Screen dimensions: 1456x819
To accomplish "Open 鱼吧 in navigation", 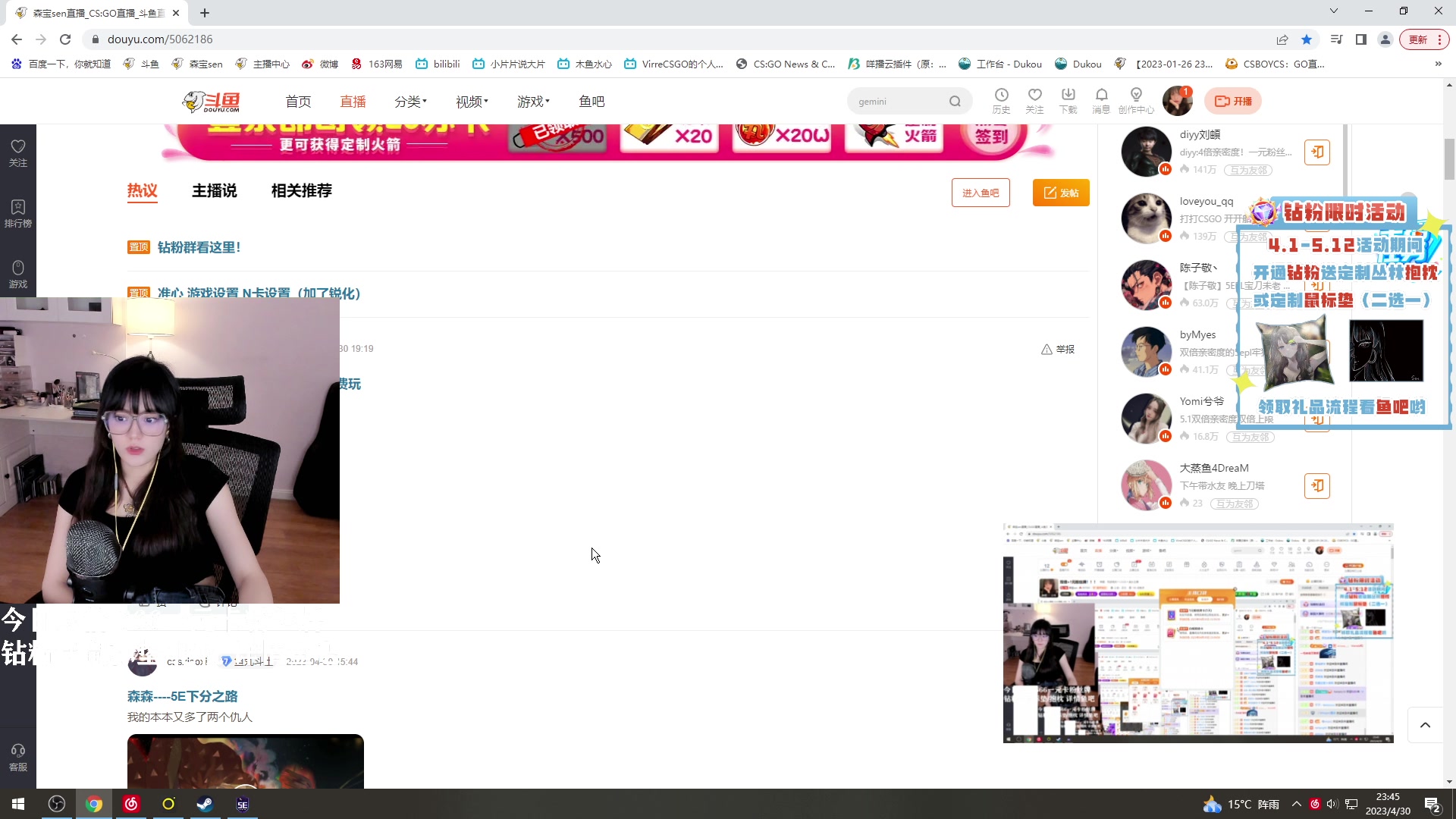I will point(591,102).
